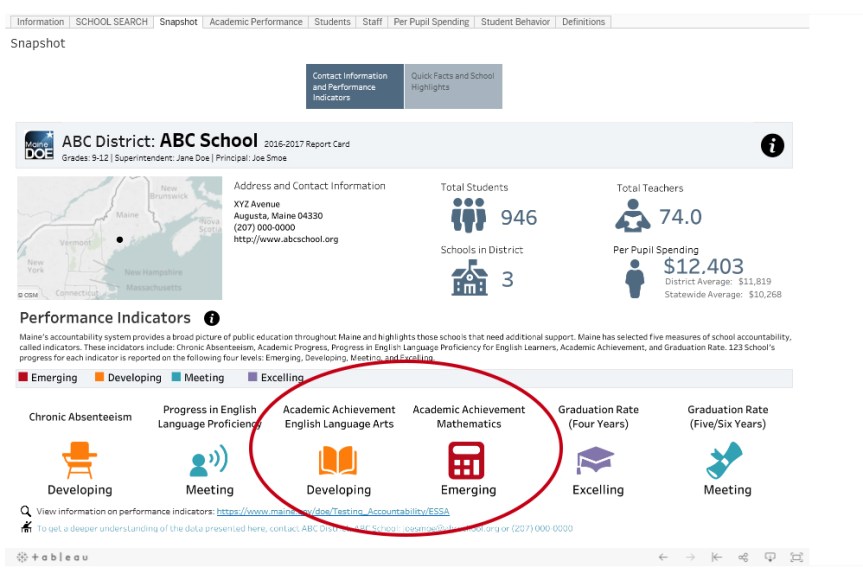Click the Tableau share icon

pos(743,557)
